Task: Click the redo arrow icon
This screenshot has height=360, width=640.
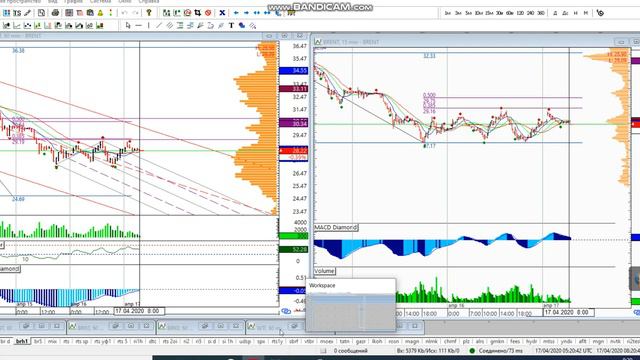Action: point(135,13)
